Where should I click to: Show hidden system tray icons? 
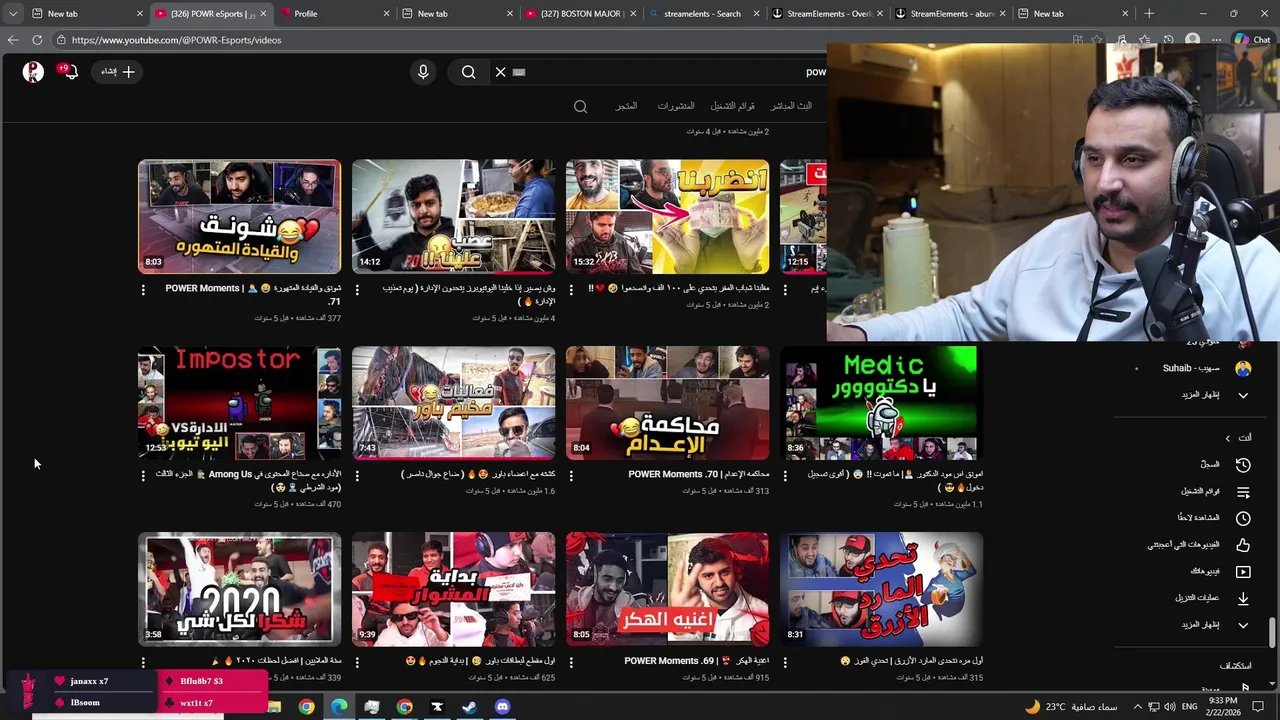point(1137,707)
